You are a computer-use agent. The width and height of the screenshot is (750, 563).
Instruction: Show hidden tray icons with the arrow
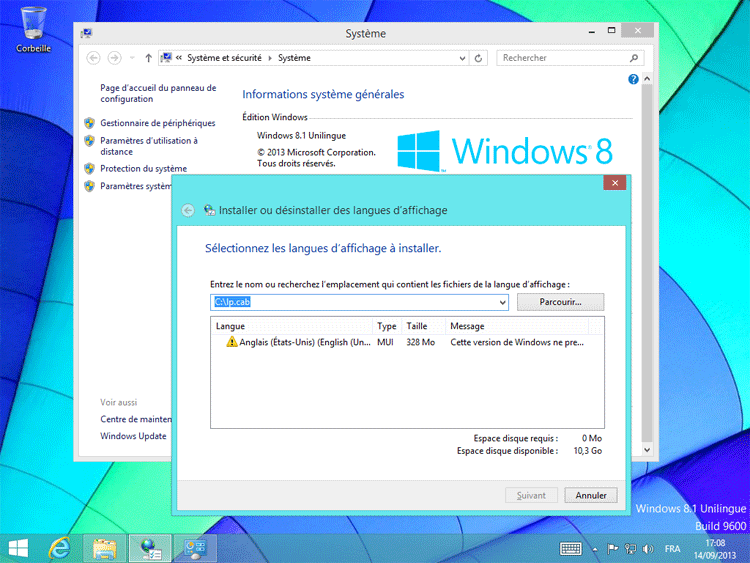point(596,548)
